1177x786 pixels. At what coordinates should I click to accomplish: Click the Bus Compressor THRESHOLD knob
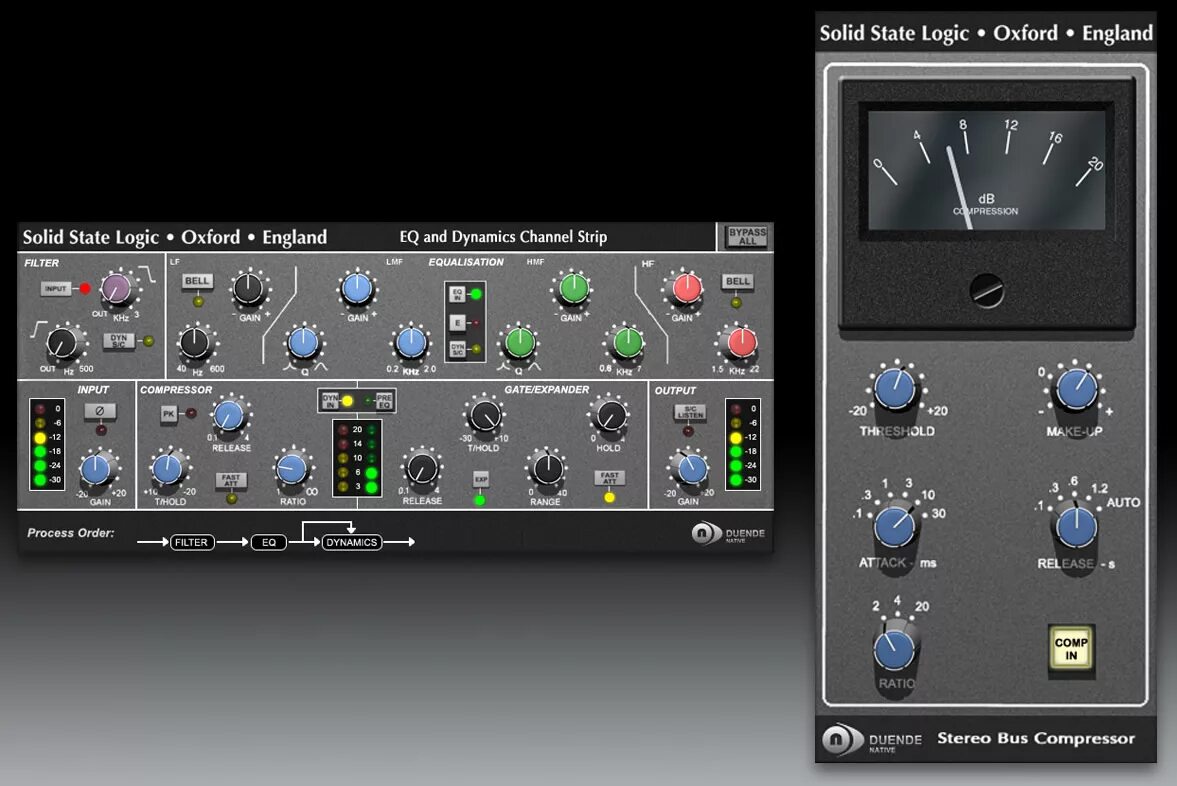(x=895, y=390)
